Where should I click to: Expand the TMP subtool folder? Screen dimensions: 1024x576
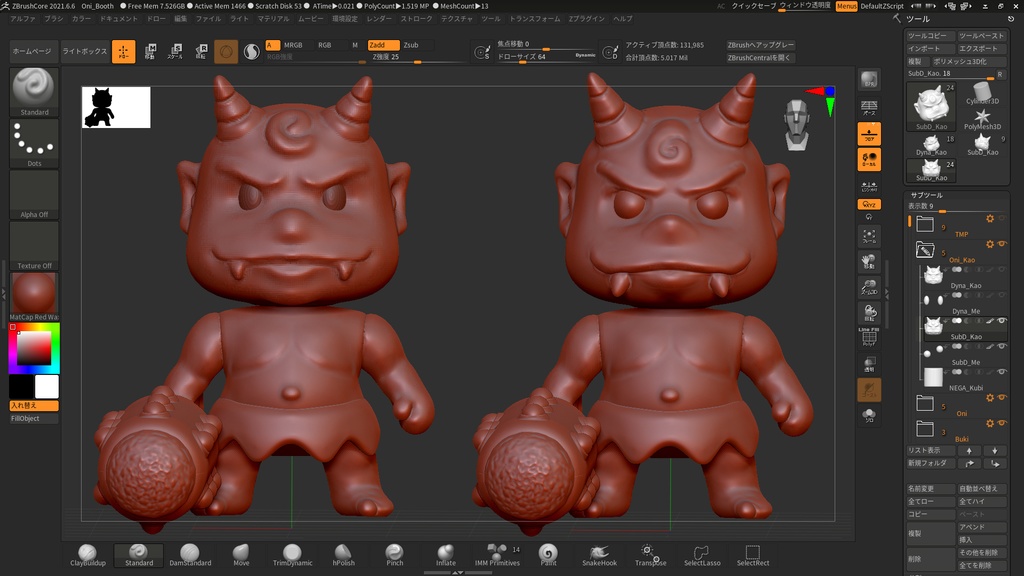tap(925, 224)
